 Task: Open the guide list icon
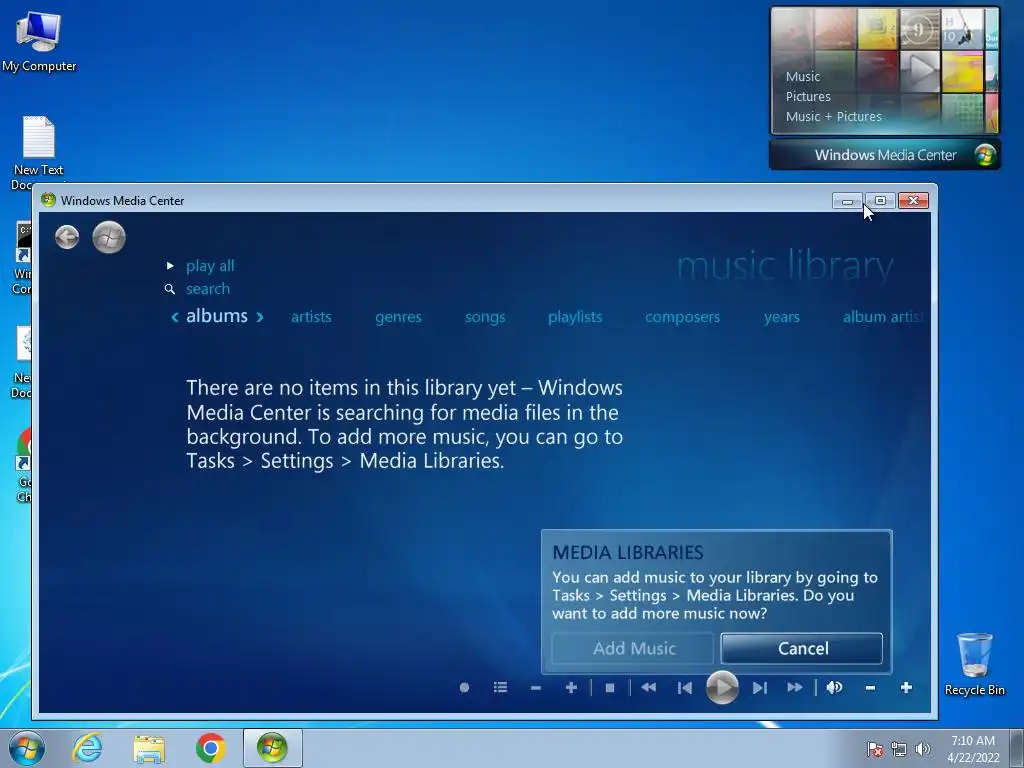click(500, 688)
